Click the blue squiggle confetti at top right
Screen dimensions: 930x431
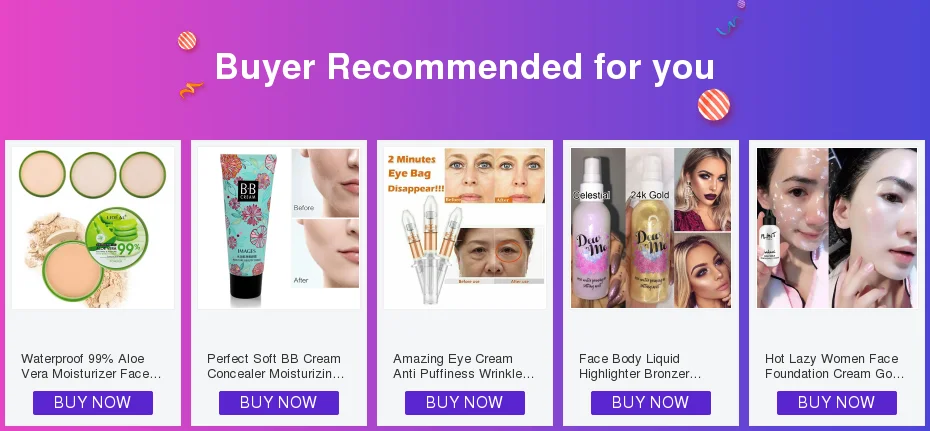[728, 25]
